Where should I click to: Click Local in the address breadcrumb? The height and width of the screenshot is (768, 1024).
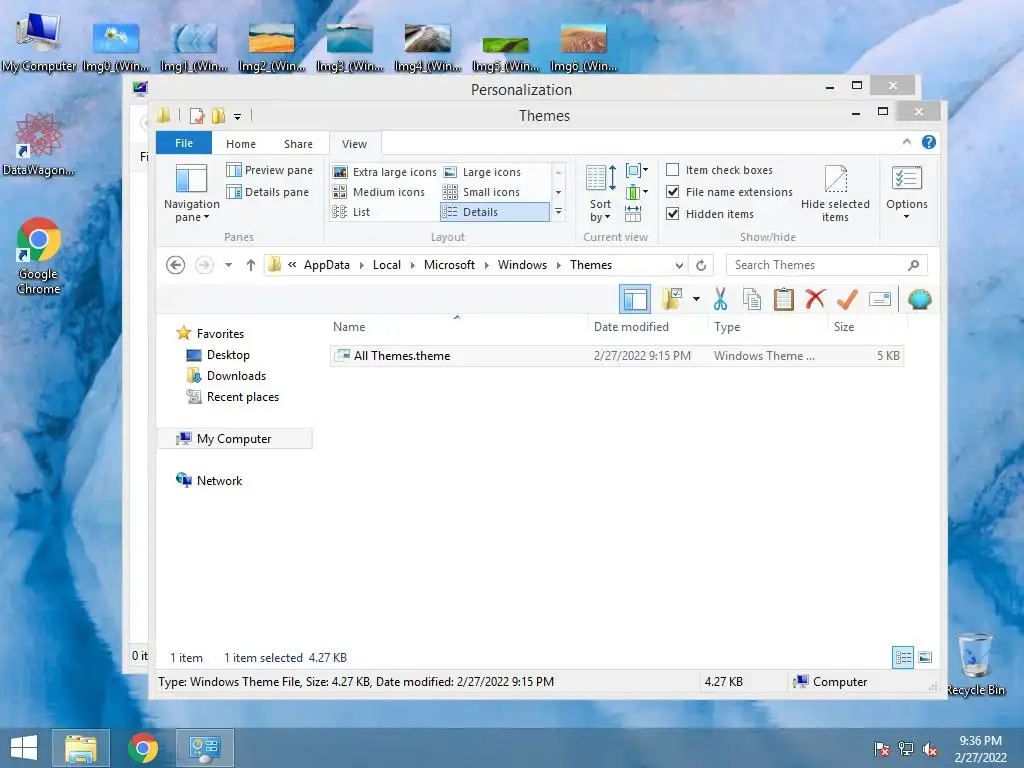coord(387,264)
